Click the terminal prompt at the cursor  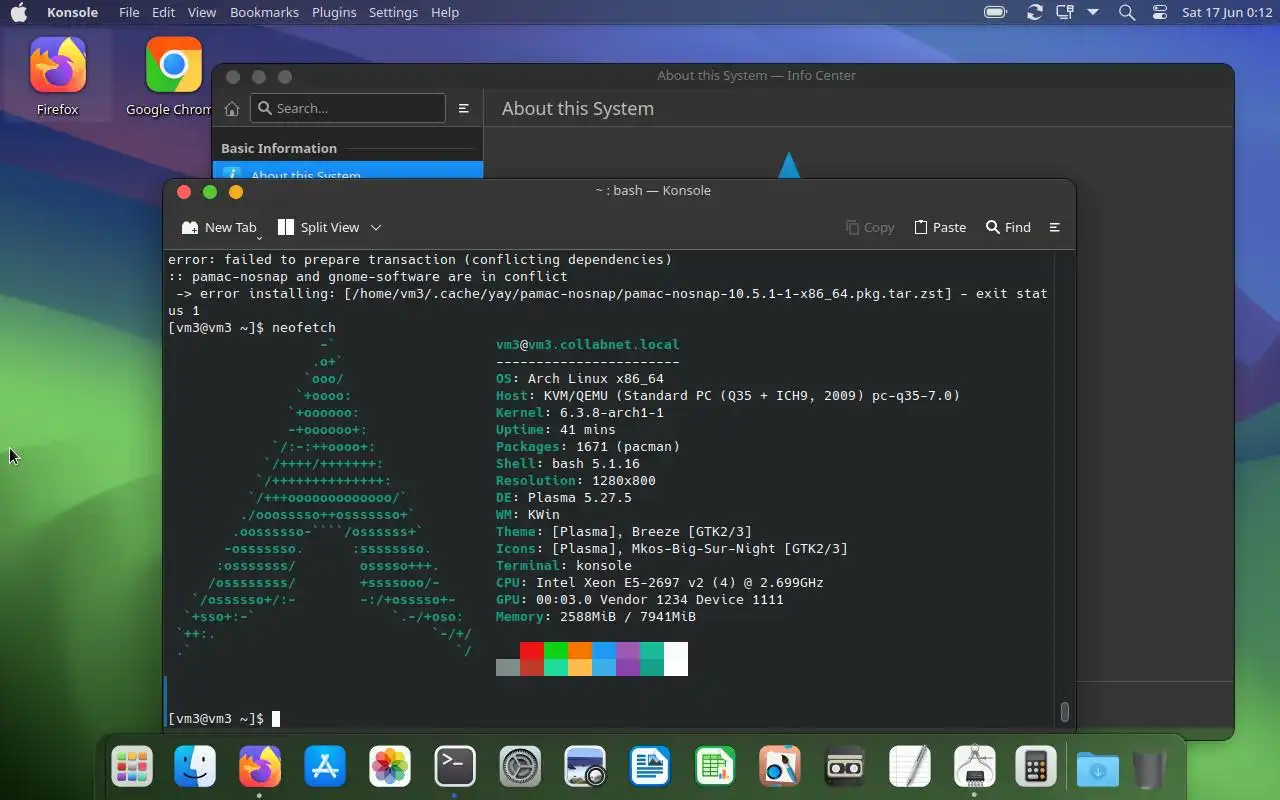coord(276,719)
